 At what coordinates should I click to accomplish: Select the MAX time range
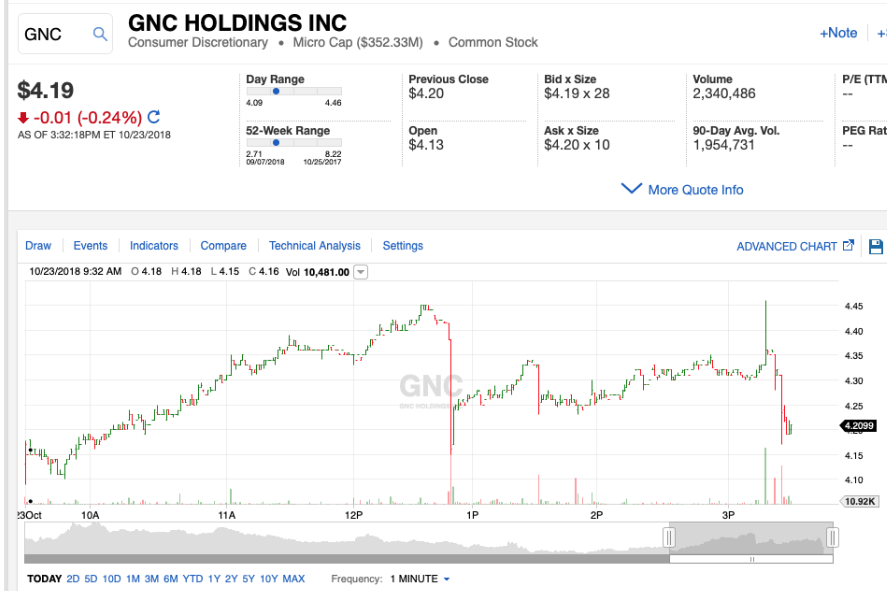point(294,579)
